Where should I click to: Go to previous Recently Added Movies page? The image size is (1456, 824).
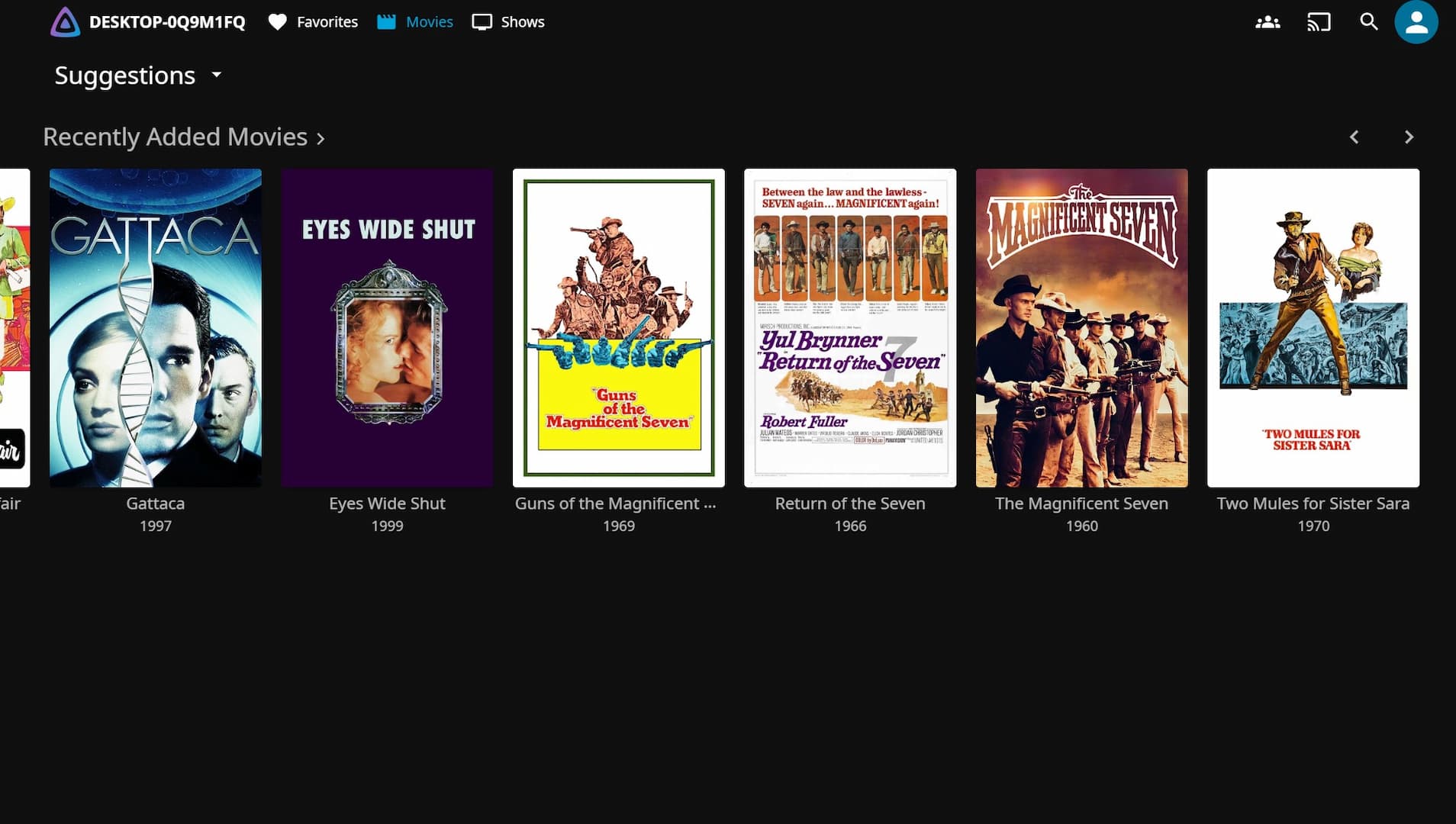click(x=1355, y=137)
